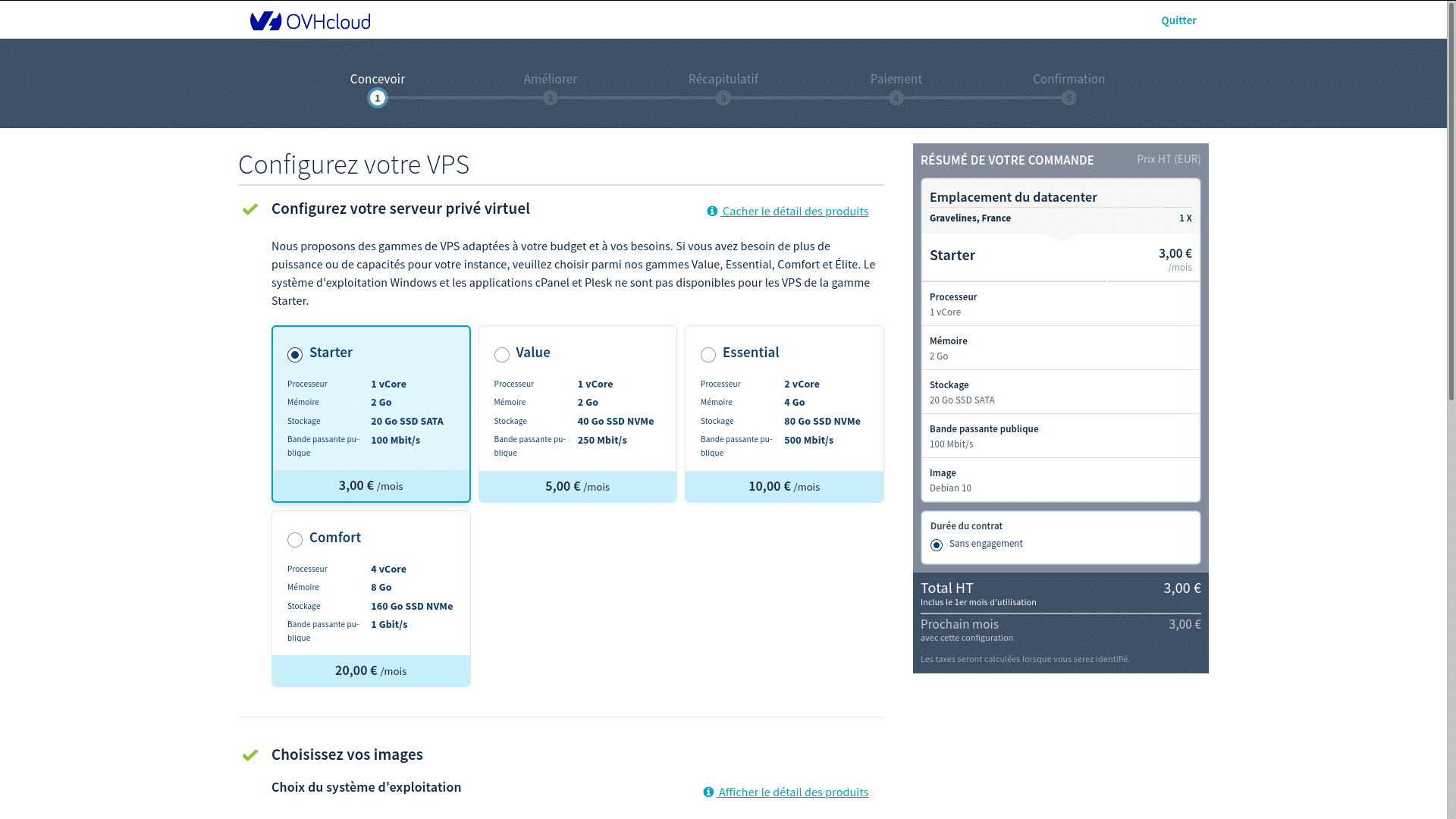The height and width of the screenshot is (819, 1456).
Task: Click the green check next to Configurez votre serveur
Action: pyautogui.click(x=250, y=209)
